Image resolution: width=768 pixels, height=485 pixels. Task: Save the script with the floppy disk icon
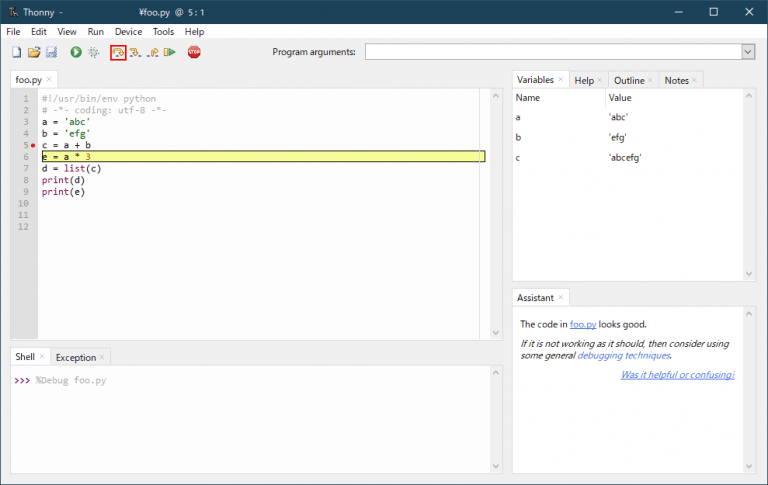[51, 52]
